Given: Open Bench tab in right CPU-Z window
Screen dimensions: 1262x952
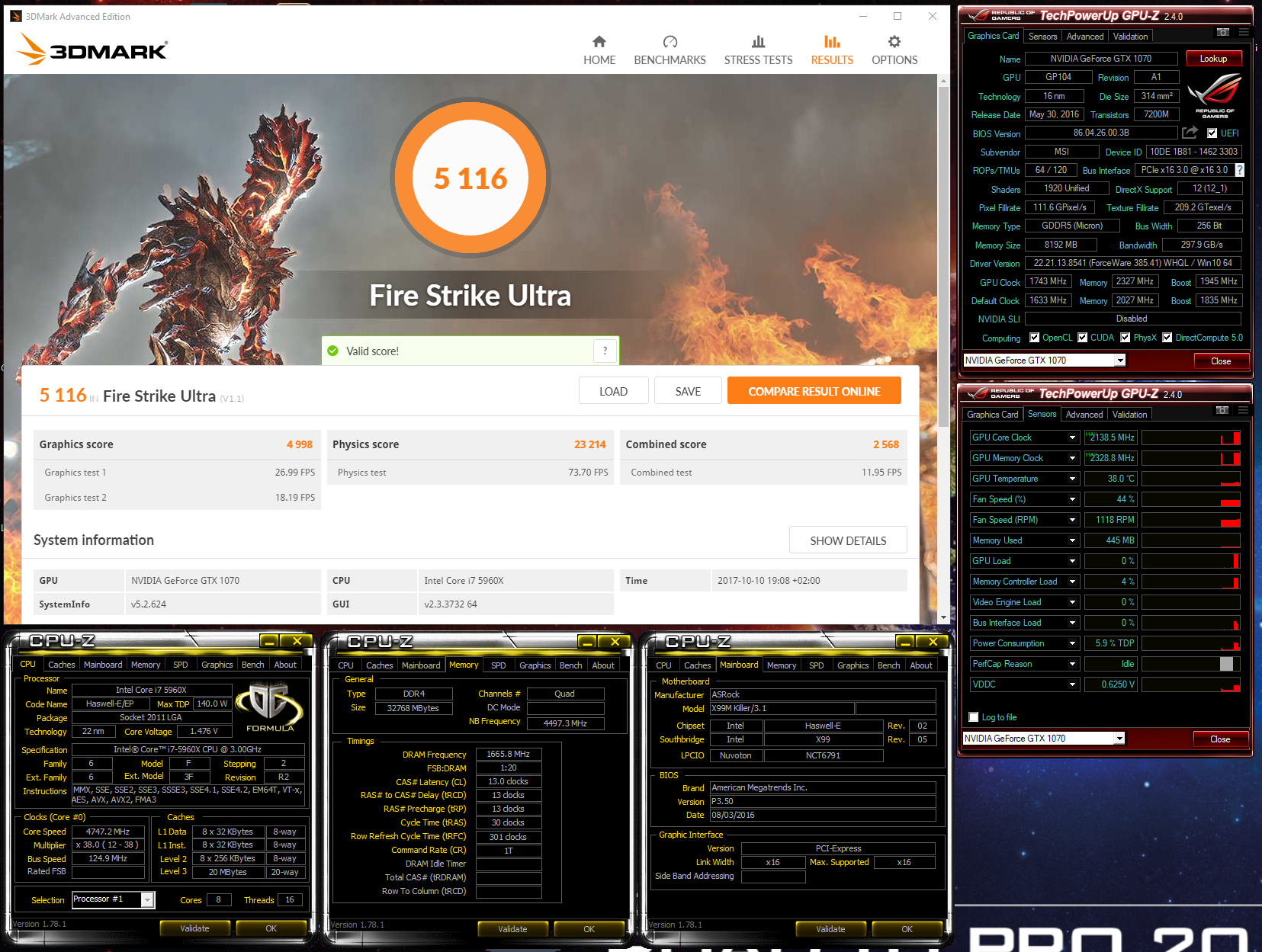Looking at the screenshot, I should [889, 665].
